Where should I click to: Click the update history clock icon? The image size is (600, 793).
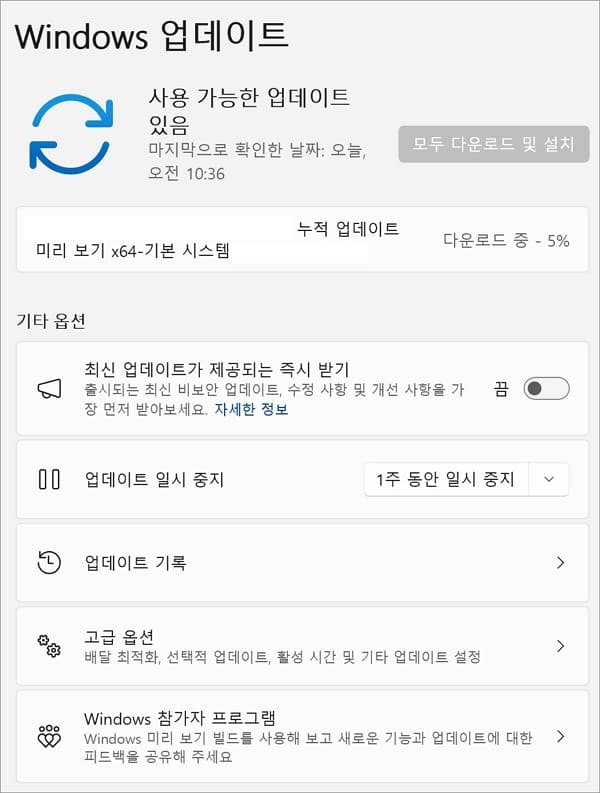pyautogui.click(x=49, y=562)
